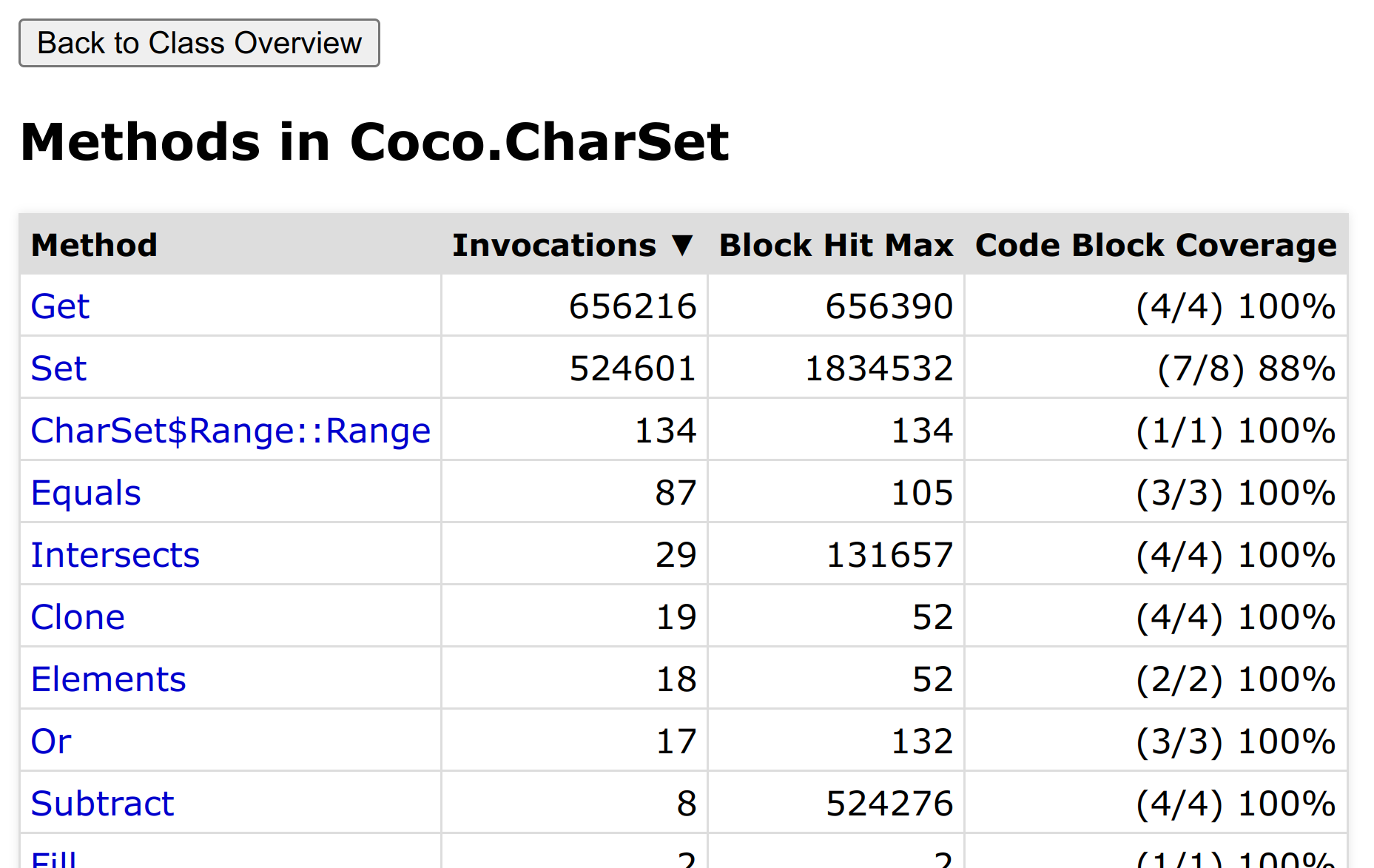1374x868 pixels.
Task: Select the invocations value 17
Action: click(x=676, y=741)
